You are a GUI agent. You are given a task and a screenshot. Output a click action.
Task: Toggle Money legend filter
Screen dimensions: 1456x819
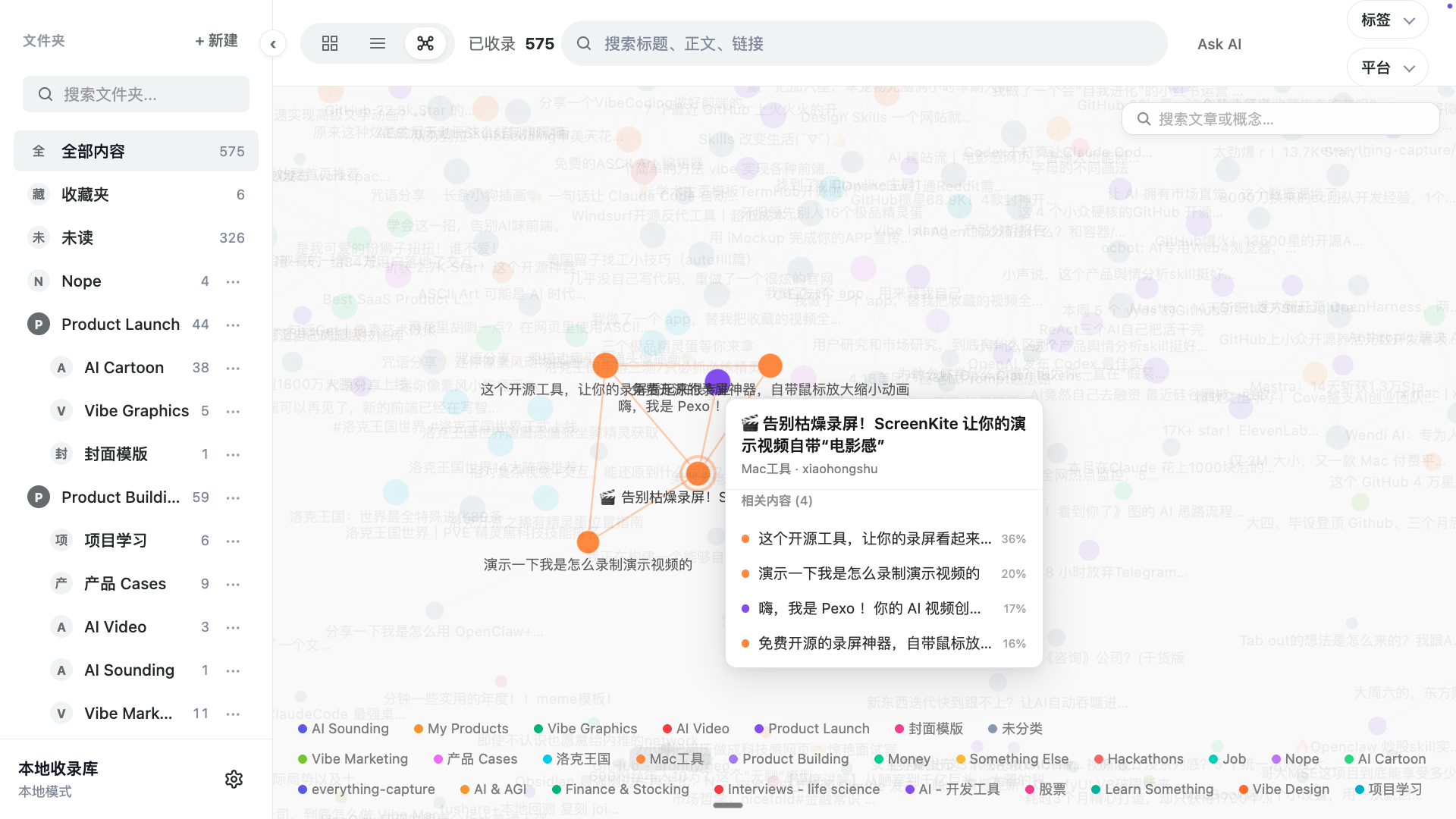(902, 759)
